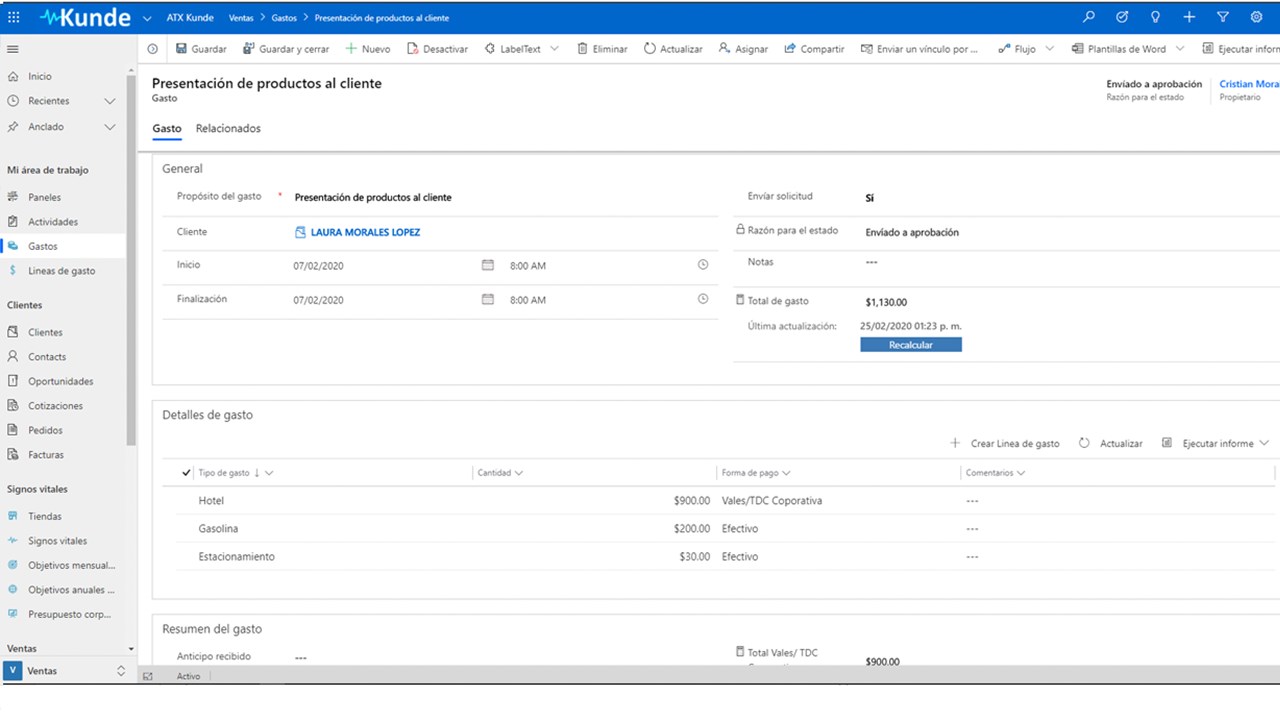The width and height of the screenshot is (1280, 720).
Task: Create a new record with Nuevo
Action: coord(368,49)
